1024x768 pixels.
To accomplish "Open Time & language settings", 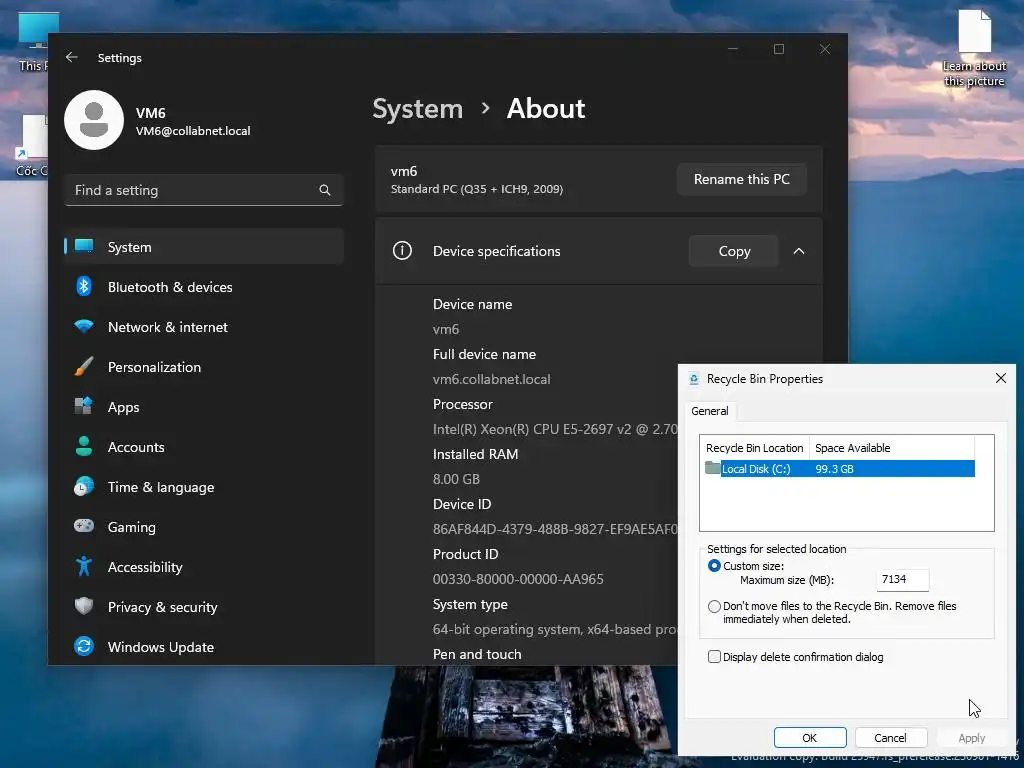I will pos(204,487).
